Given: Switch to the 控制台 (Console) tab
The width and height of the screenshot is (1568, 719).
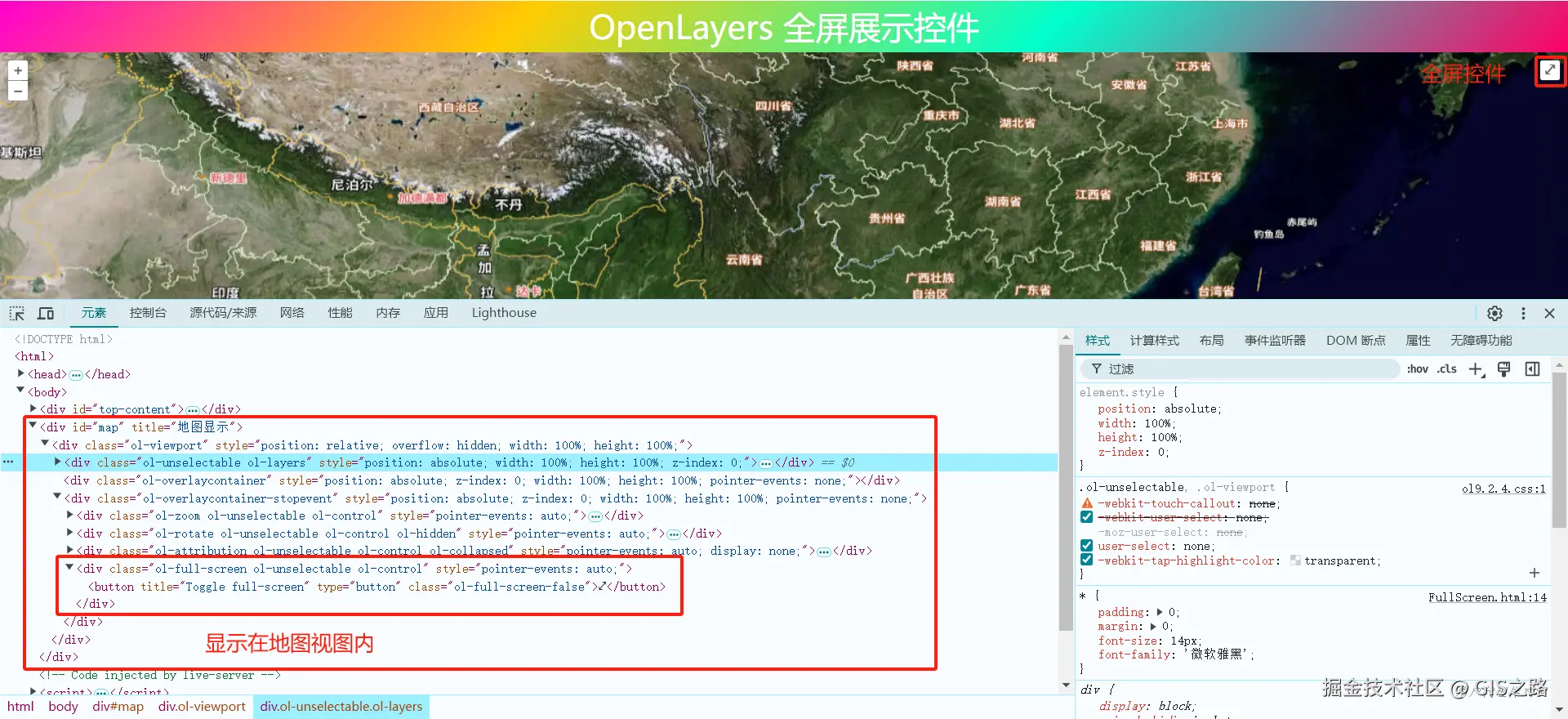Looking at the screenshot, I should click(148, 313).
